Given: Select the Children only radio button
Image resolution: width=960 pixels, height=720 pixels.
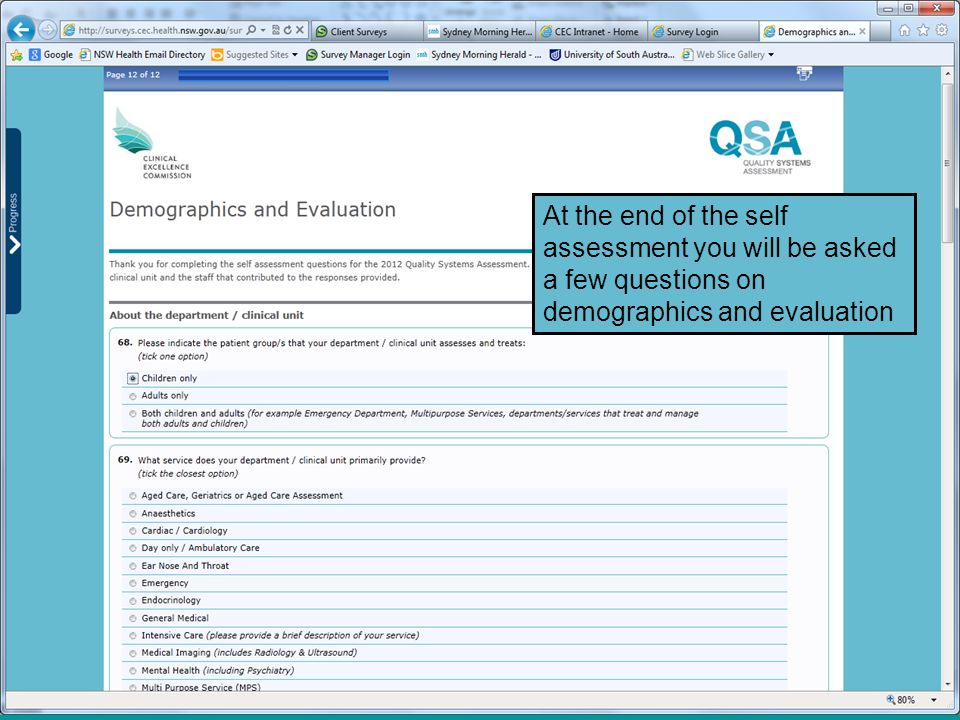Looking at the screenshot, I should 133,379.
